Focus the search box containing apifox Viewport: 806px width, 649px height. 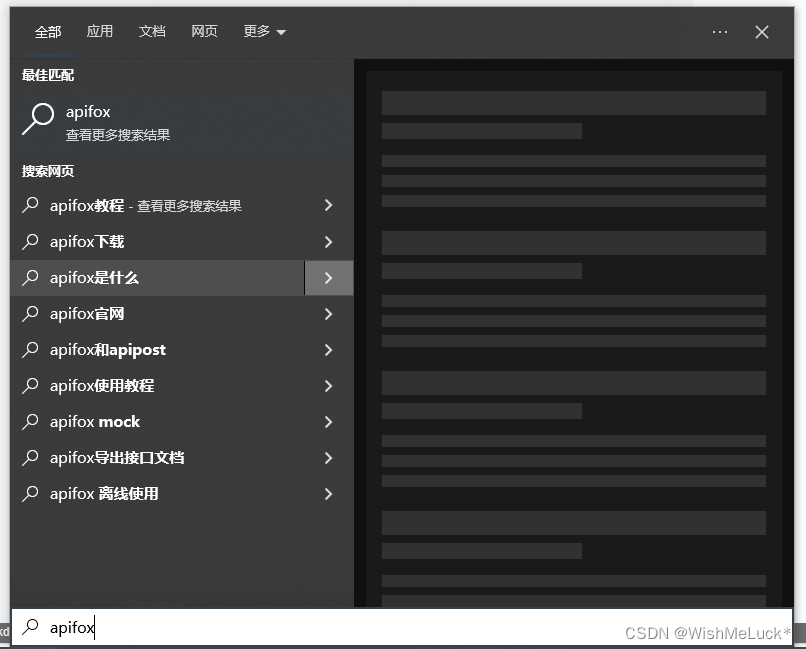[402, 627]
